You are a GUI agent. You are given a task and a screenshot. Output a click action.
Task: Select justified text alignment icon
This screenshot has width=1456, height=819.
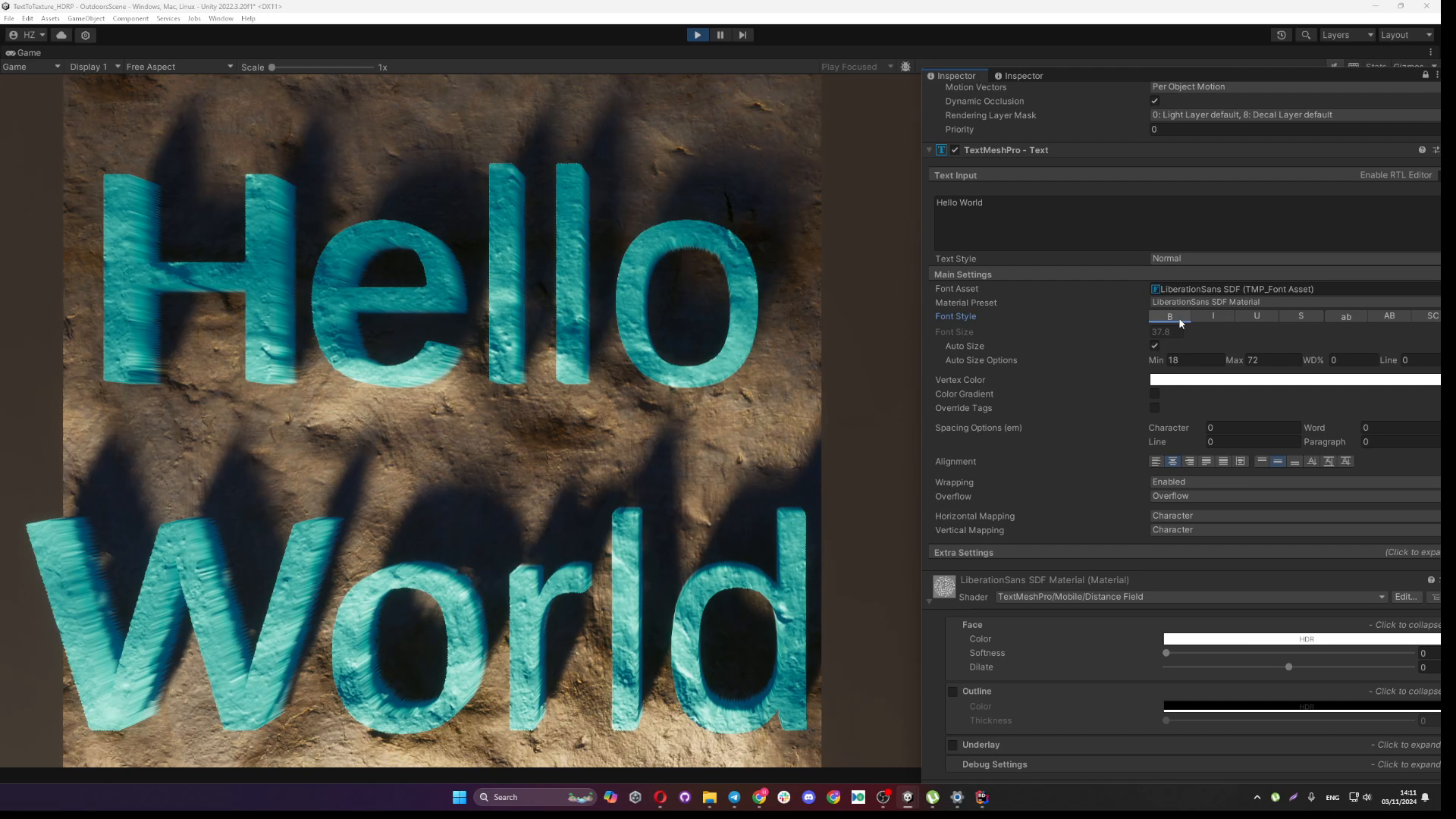tap(1206, 461)
